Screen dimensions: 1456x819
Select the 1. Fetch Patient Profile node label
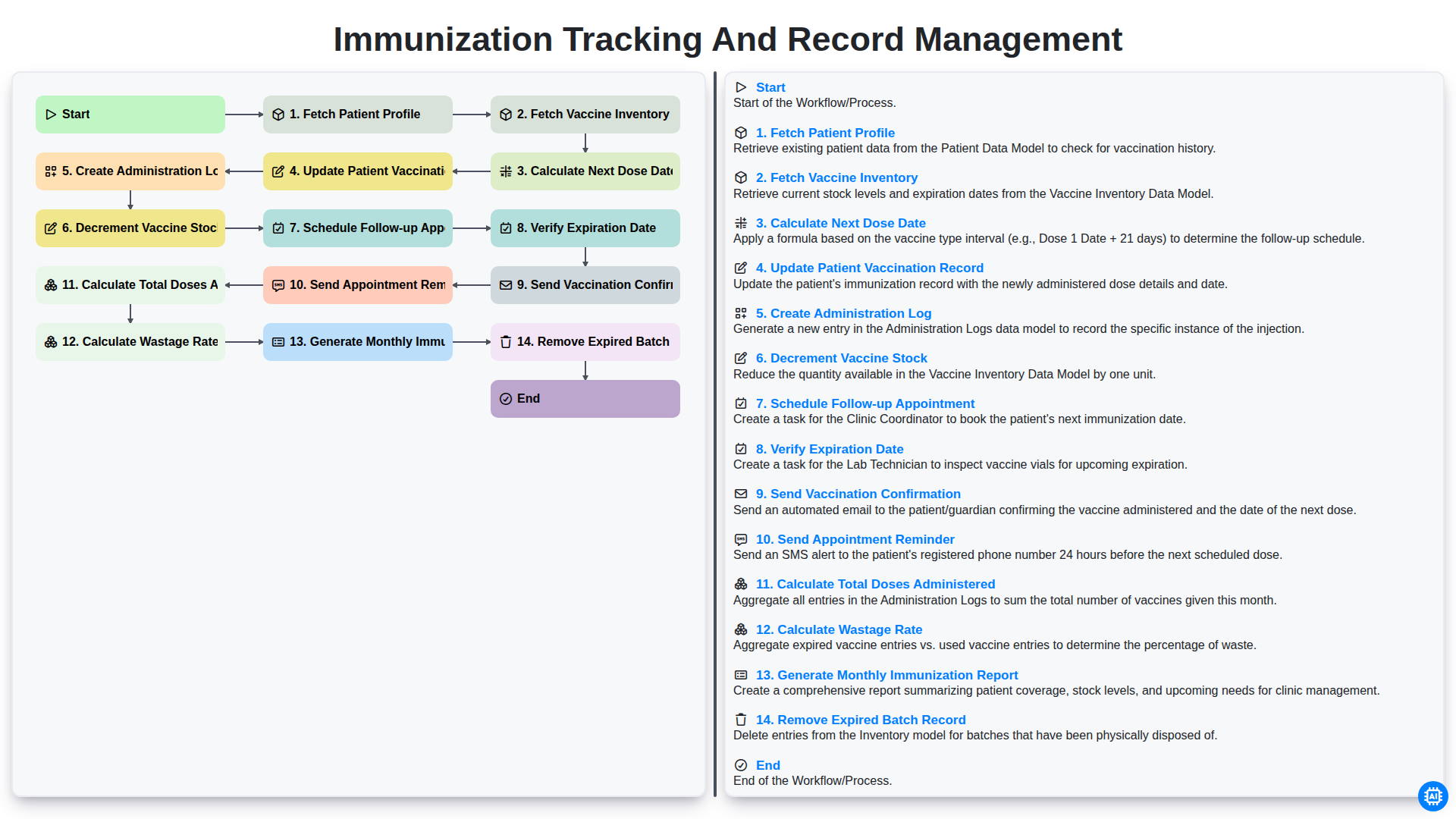coord(355,115)
